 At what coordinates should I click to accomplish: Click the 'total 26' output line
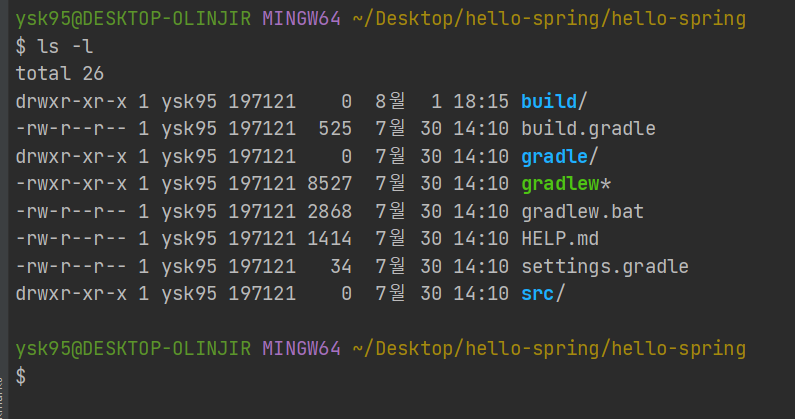click(59, 74)
